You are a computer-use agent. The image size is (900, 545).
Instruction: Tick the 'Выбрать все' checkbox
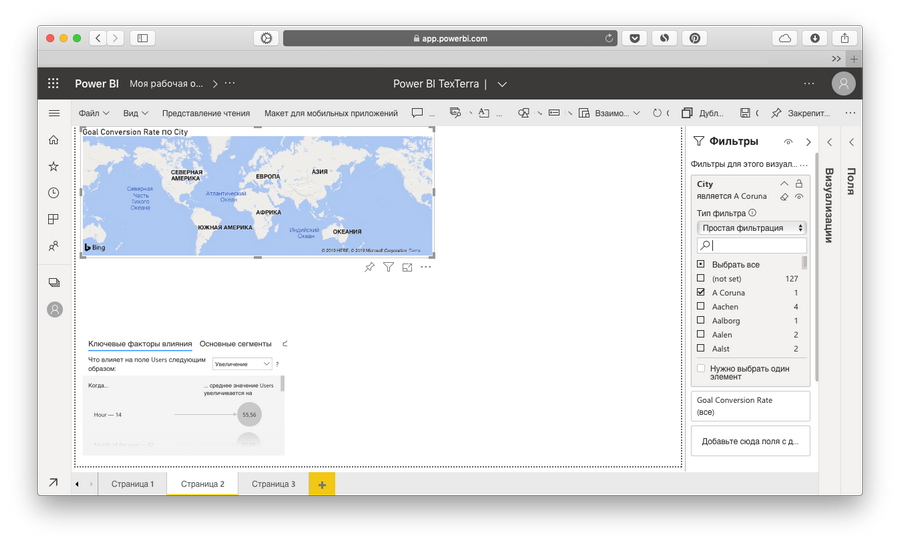tap(701, 264)
